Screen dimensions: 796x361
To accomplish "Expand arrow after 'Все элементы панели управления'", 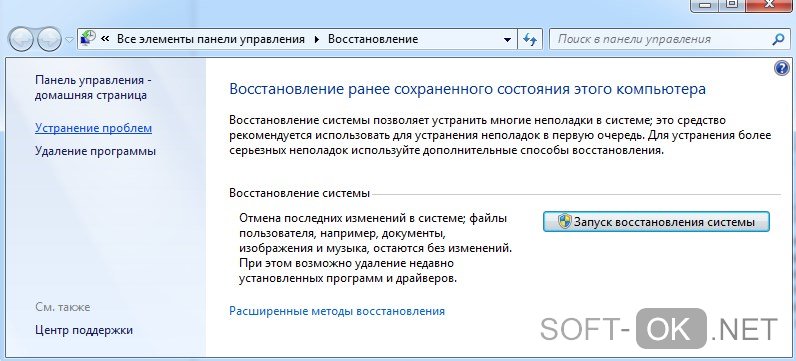I will coord(317,39).
